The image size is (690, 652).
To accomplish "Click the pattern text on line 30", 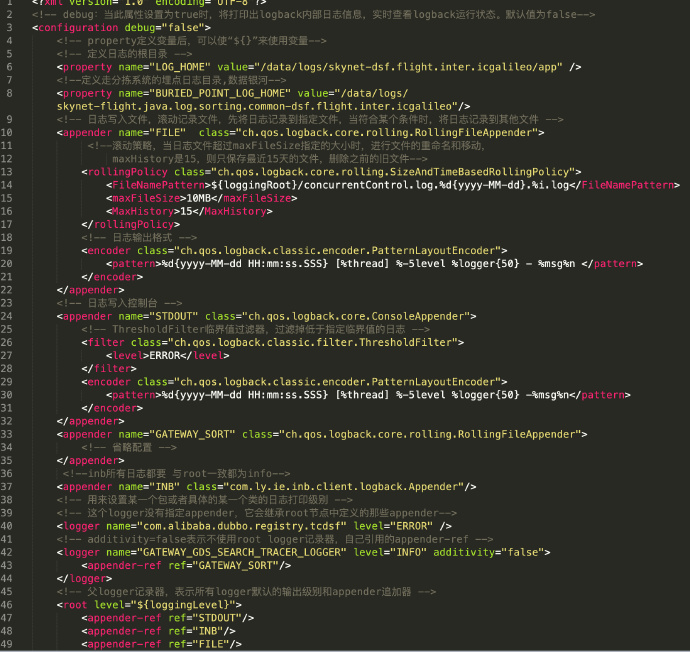I will pos(365,395).
